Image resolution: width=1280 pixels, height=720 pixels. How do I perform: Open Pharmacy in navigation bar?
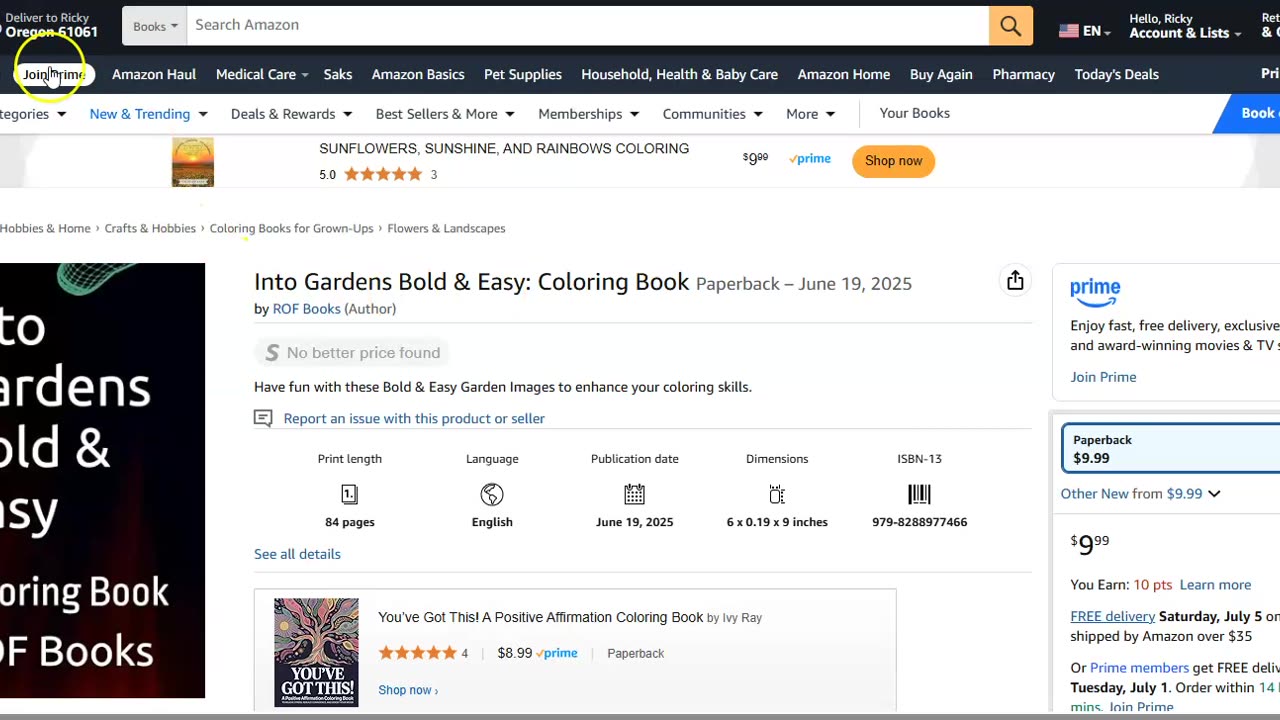(x=1023, y=74)
